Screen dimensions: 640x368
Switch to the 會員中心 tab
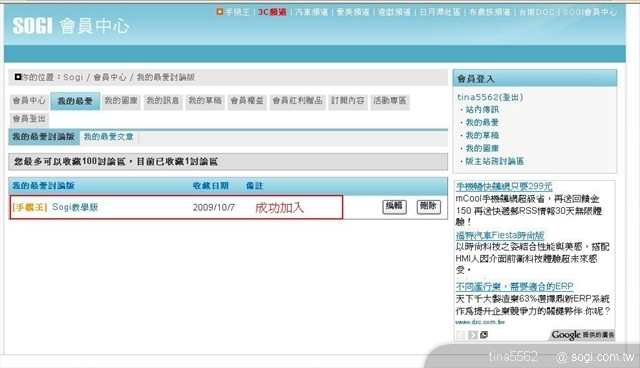(29, 101)
